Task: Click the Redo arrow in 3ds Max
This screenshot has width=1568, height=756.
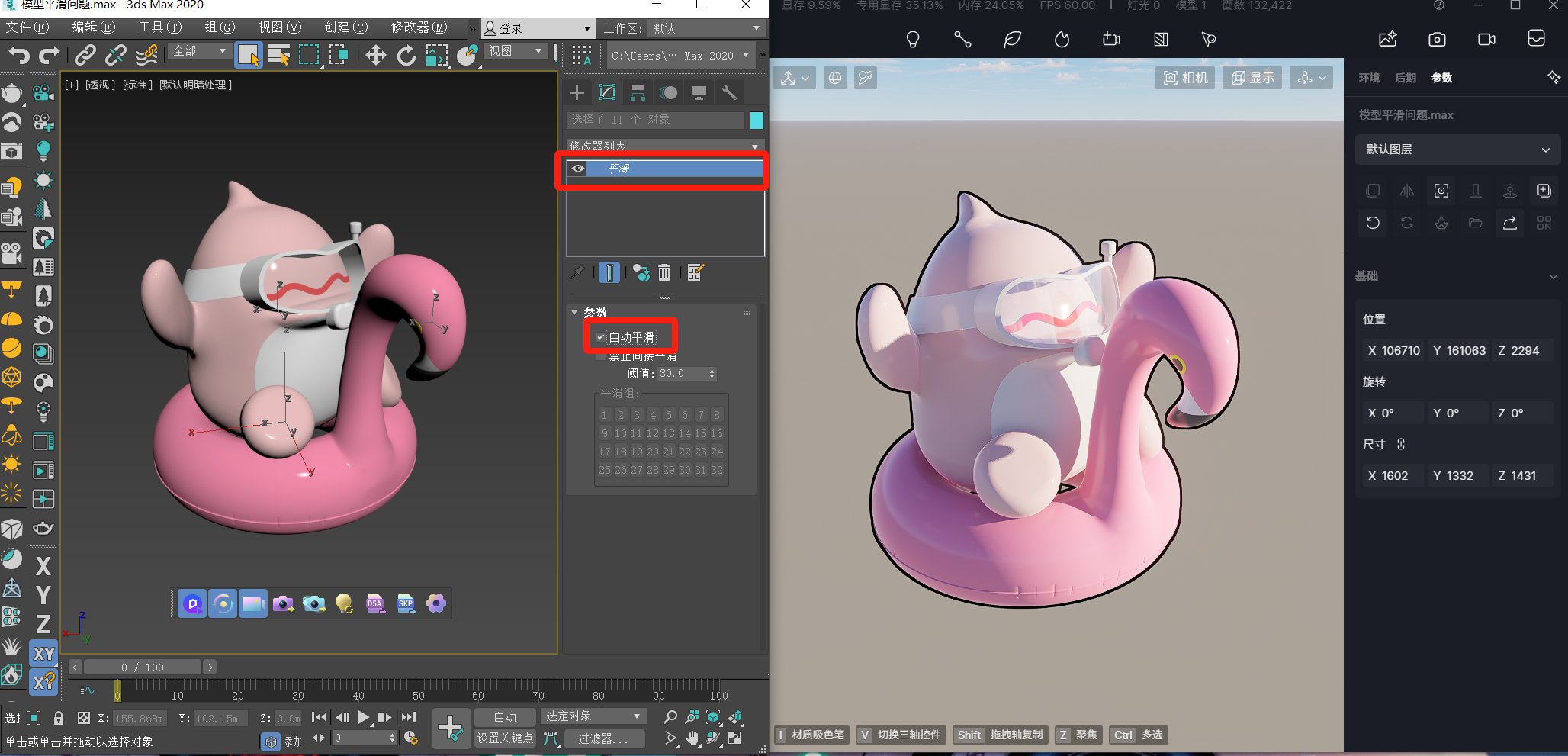Action: pyautogui.click(x=49, y=55)
